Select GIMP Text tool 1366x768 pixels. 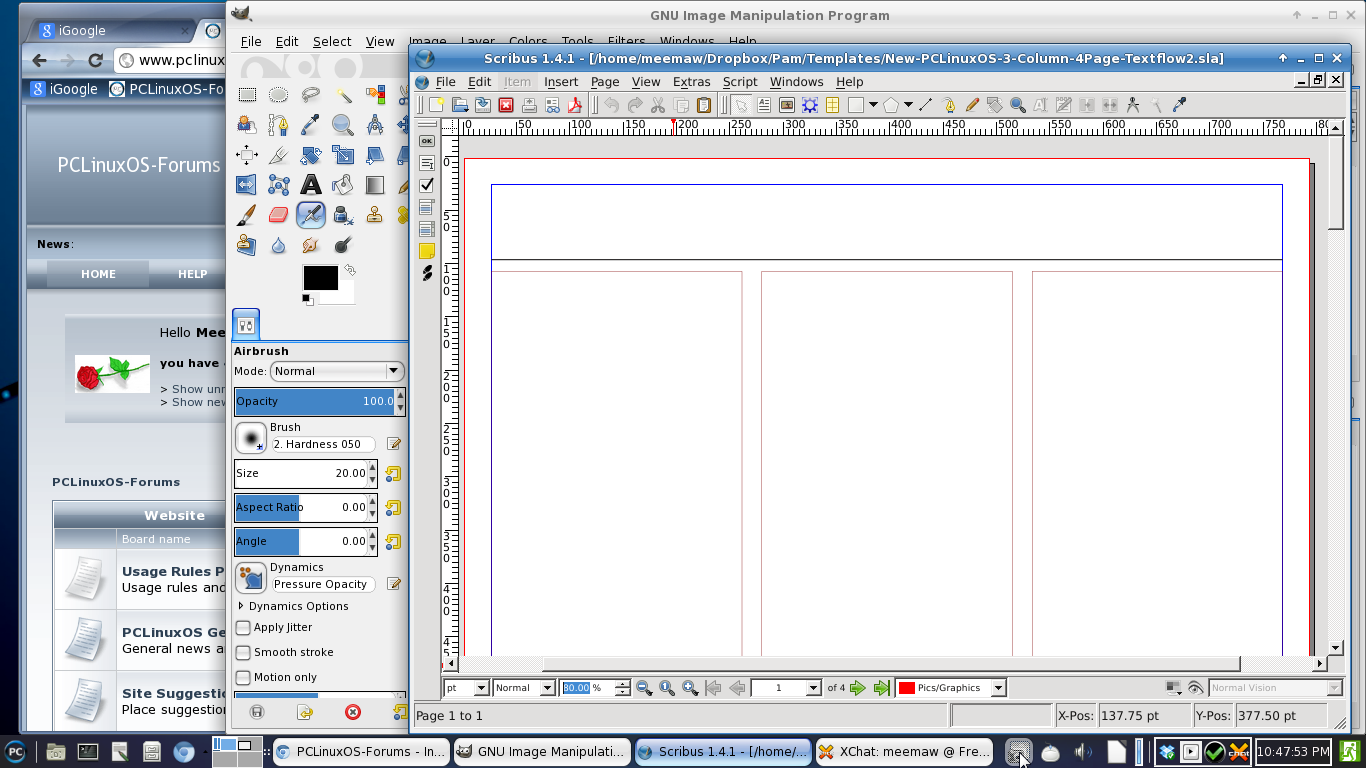311,185
